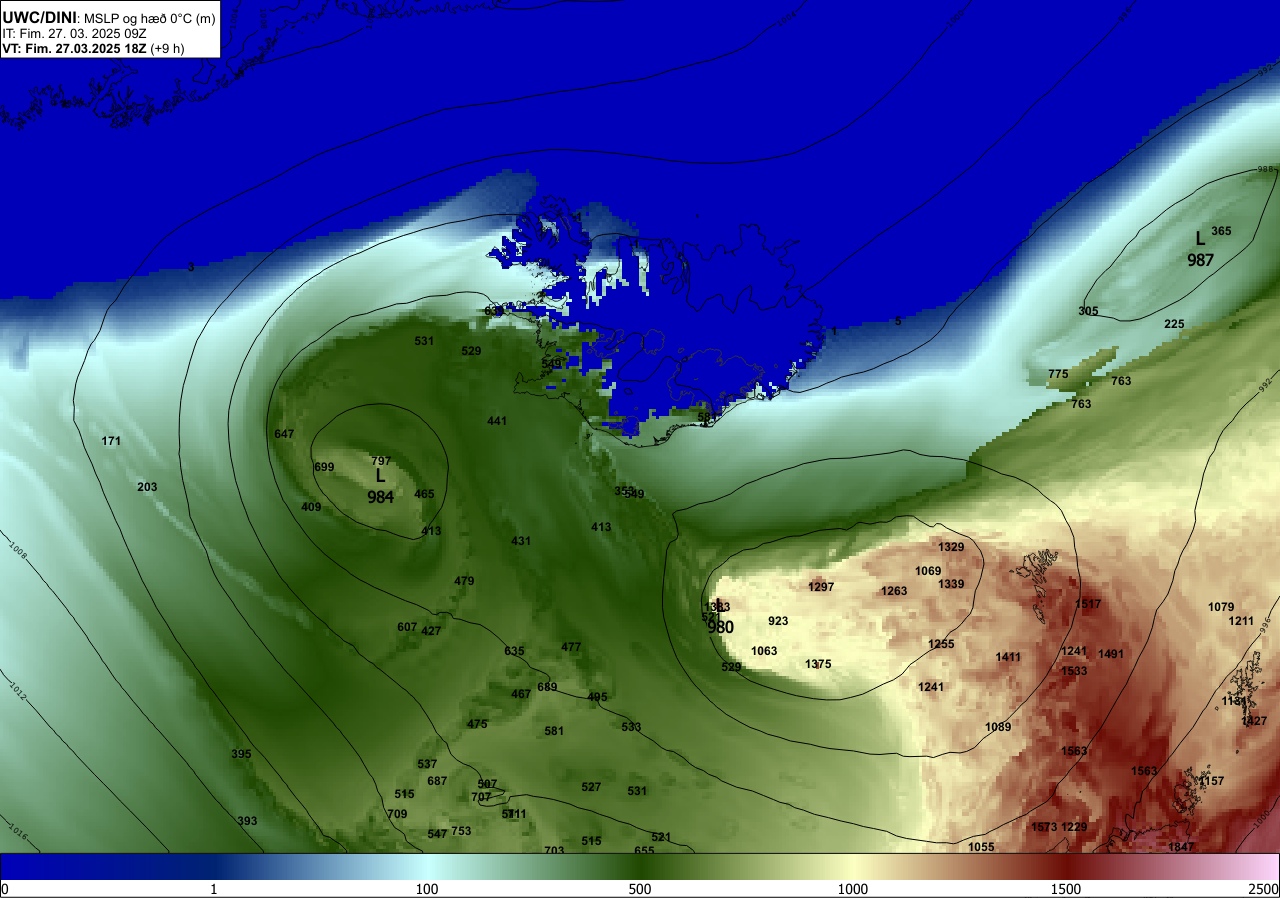Click the height value 687

tap(437, 781)
